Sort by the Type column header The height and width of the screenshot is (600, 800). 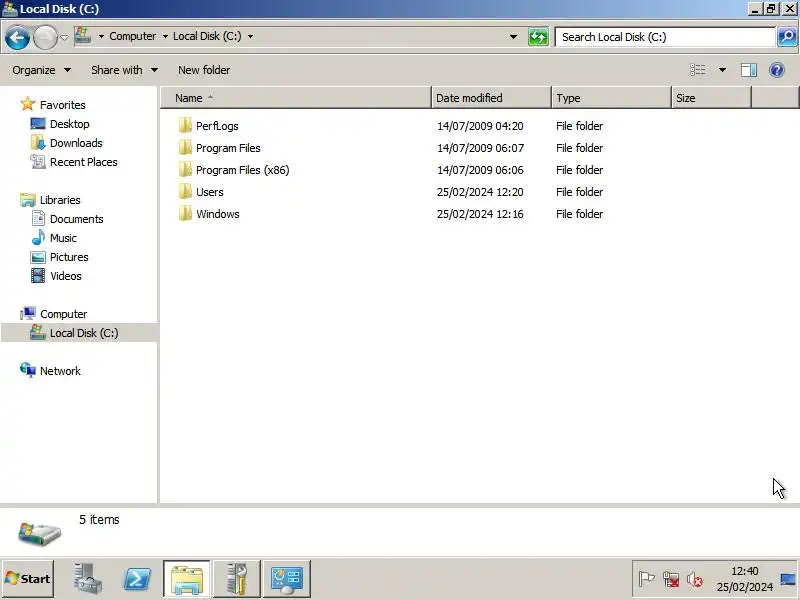[611, 98]
